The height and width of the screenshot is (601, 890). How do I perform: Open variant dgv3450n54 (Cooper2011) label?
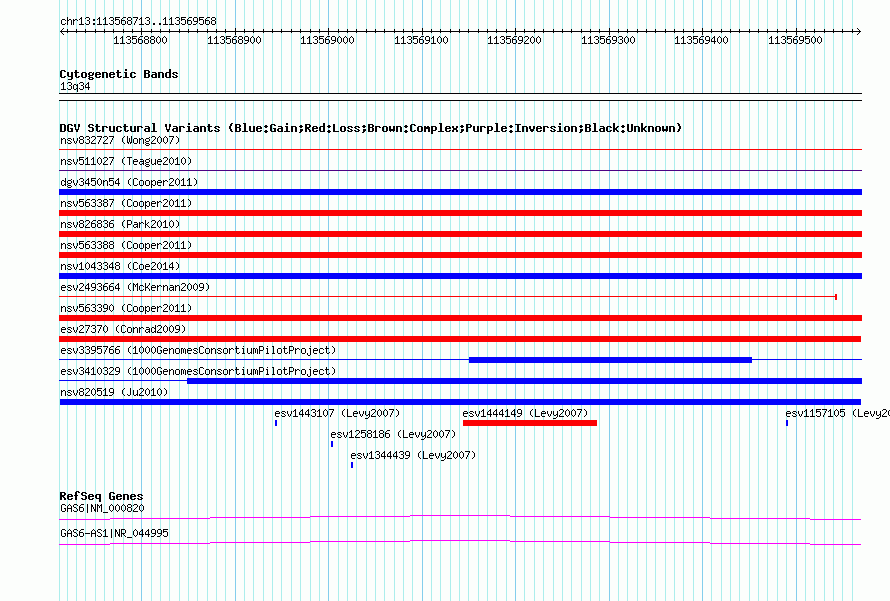[129, 182]
